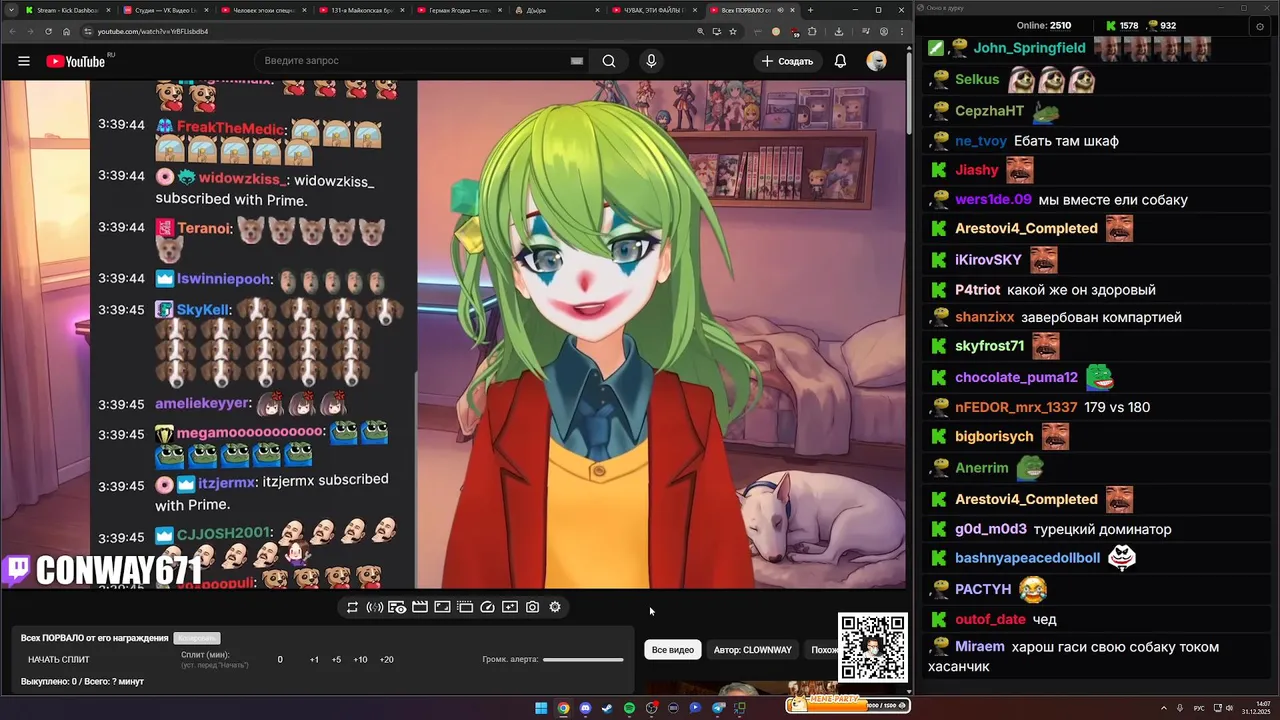Click the card-with-eye icon in player toolbar
This screenshot has width=1280, height=720.
(x=397, y=607)
